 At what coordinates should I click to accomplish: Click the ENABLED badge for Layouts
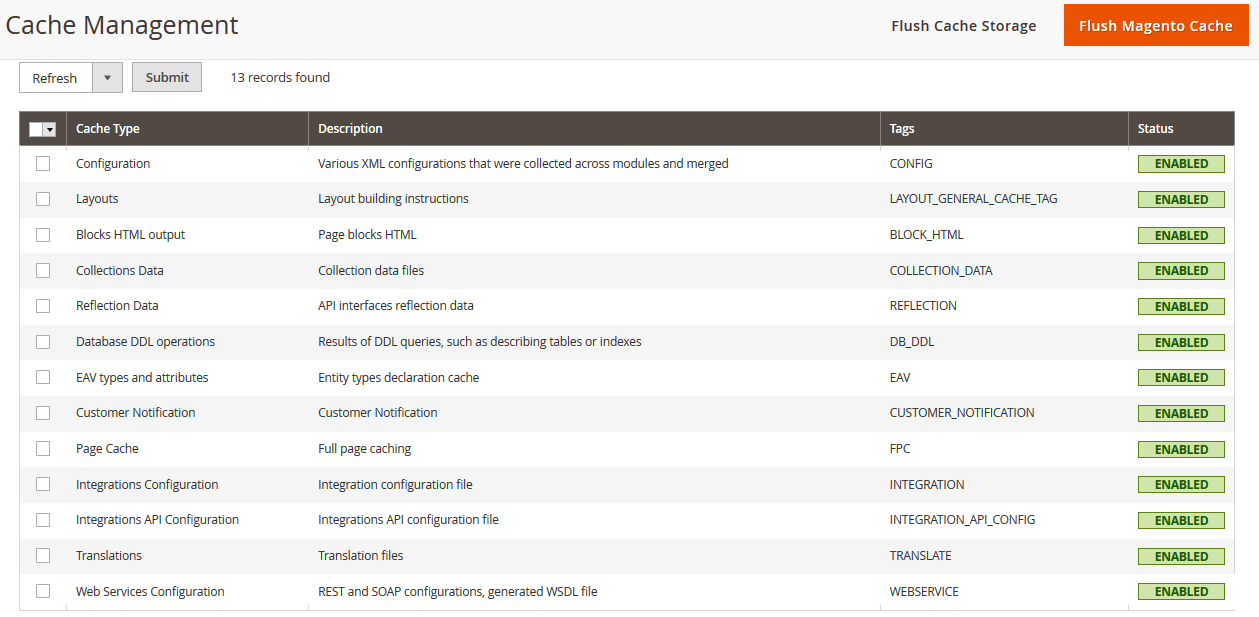[x=1181, y=200]
